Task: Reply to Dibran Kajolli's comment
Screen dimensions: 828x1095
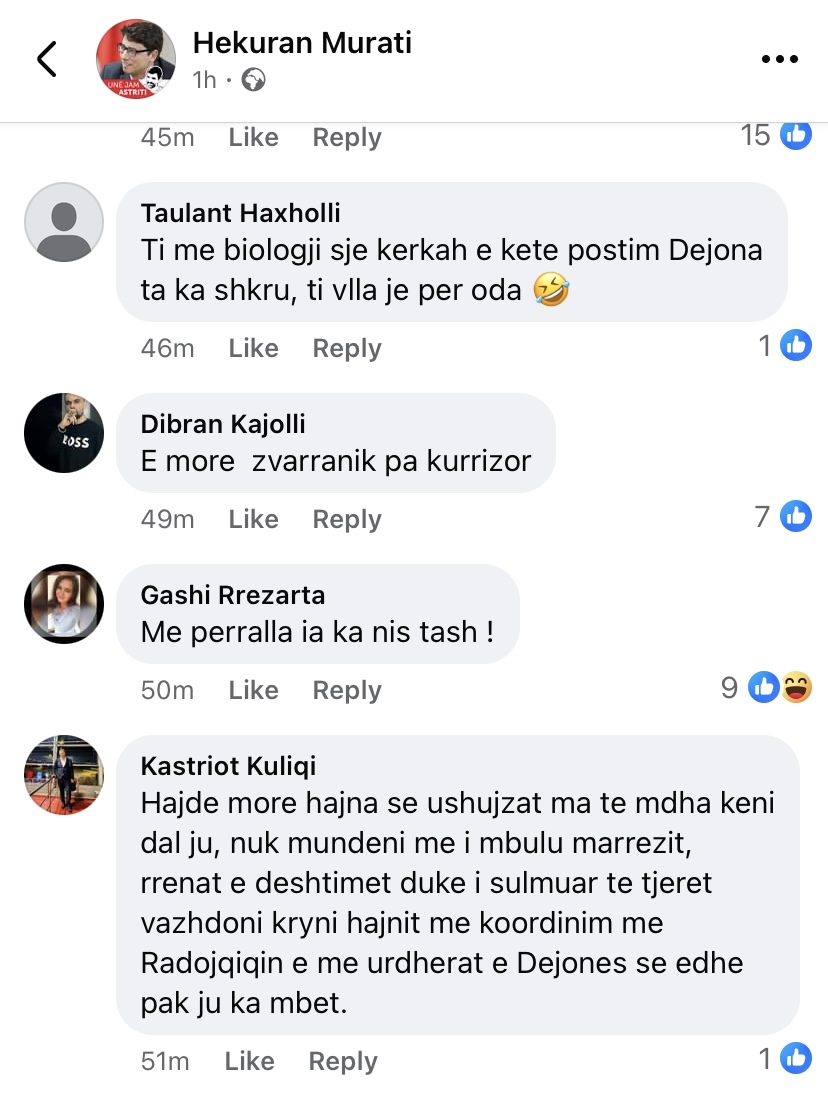Action: pos(347,519)
